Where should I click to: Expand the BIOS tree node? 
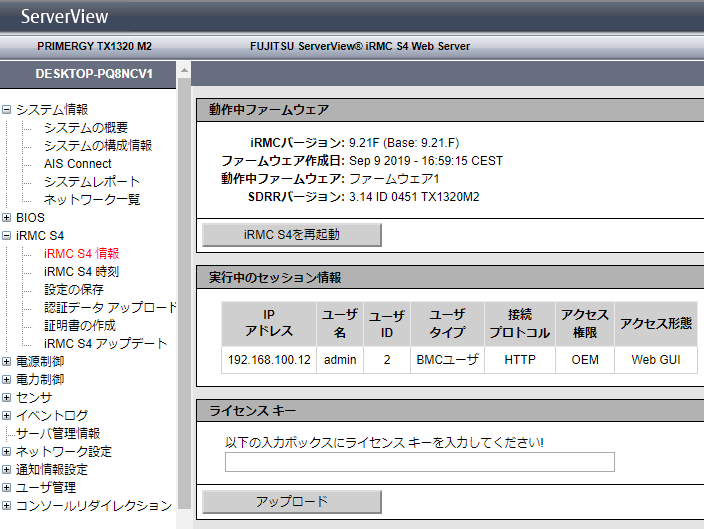pos(6,218)
